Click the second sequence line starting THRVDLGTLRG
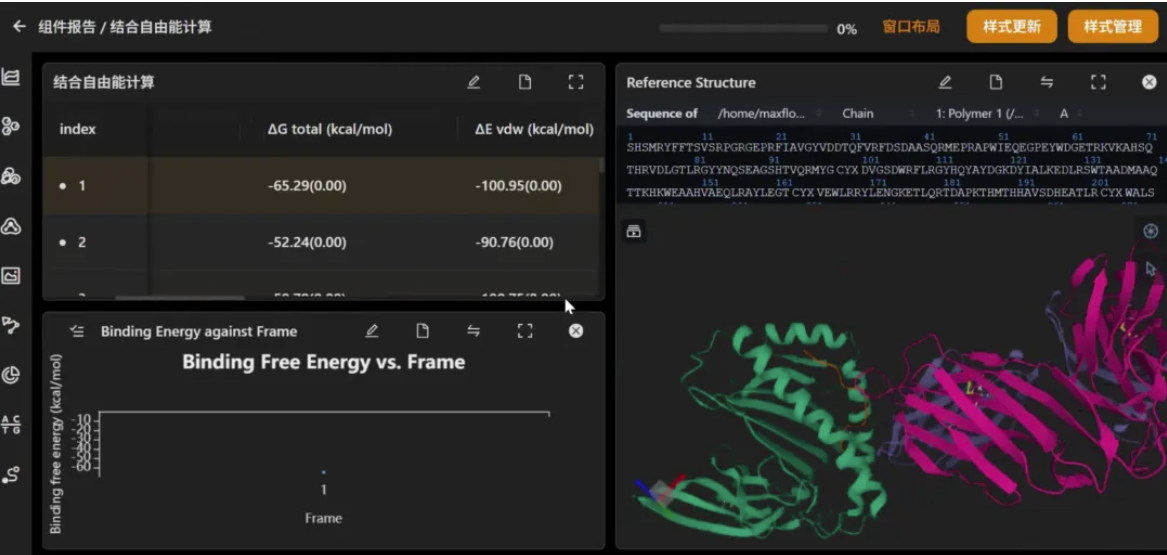 tap(892, 170)
